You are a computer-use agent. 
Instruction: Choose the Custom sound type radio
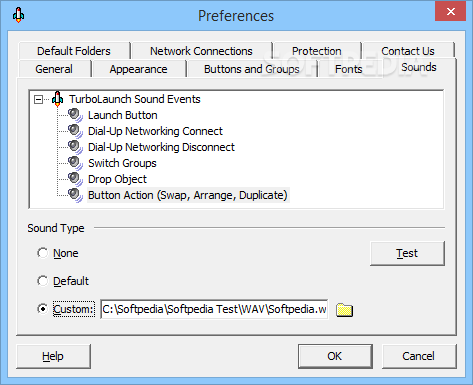pos(42,309)
